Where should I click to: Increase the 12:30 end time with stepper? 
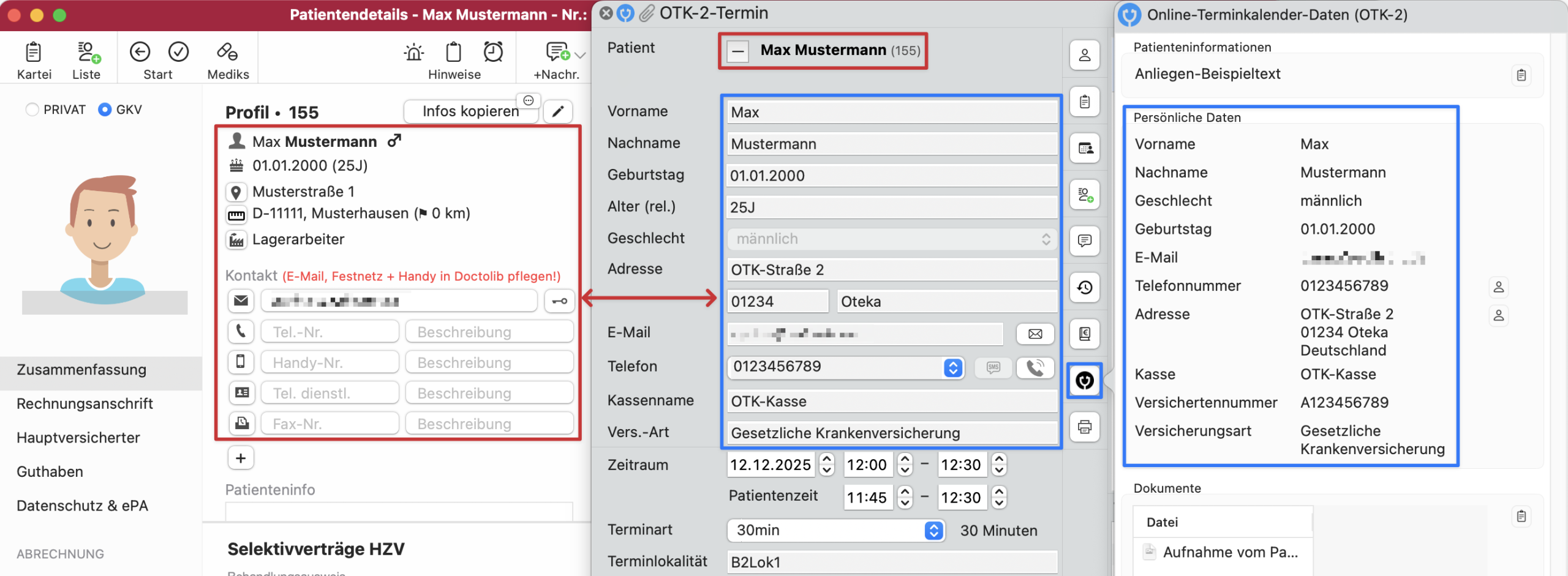(999, 460)
